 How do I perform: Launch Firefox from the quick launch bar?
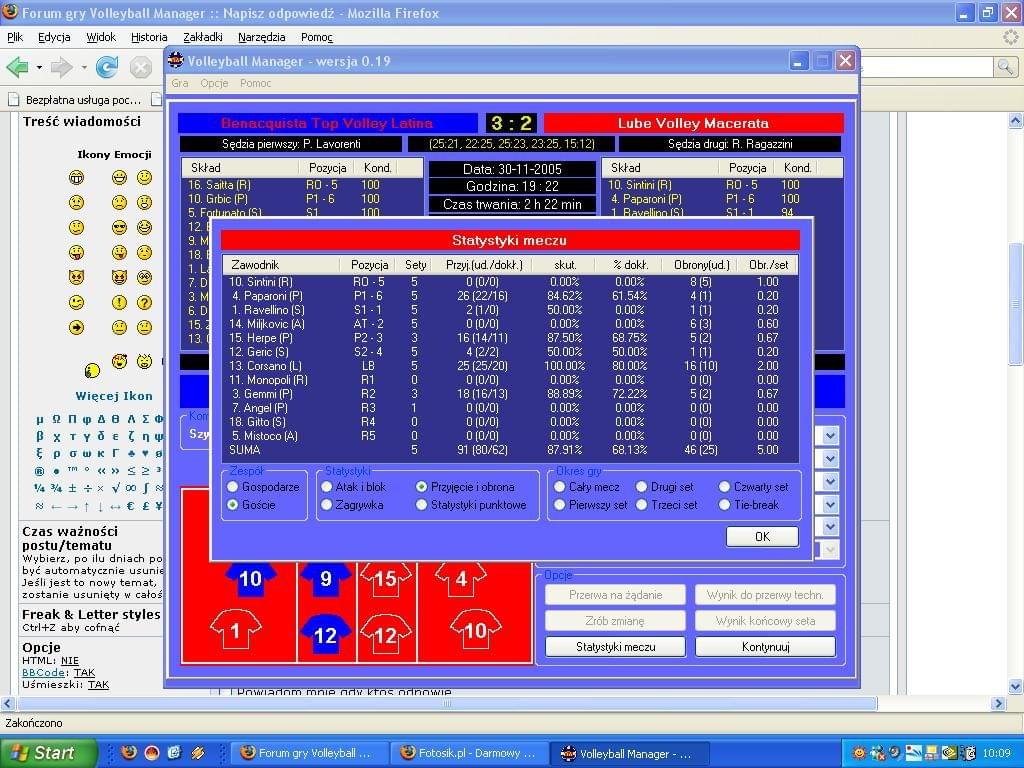(129, 753)
